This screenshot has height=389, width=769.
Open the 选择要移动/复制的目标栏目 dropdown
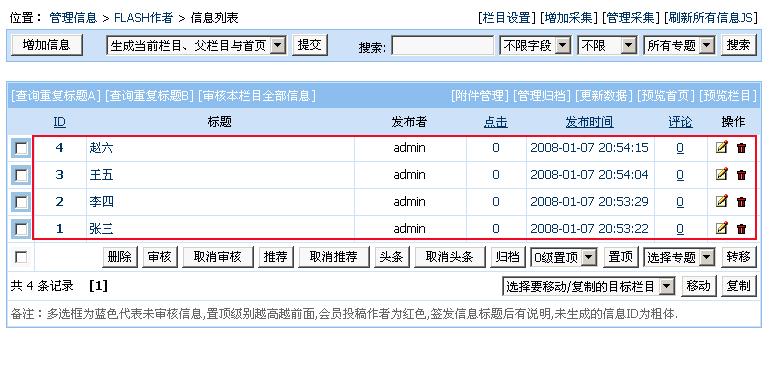pyautogui.click(x=589, y=286)
